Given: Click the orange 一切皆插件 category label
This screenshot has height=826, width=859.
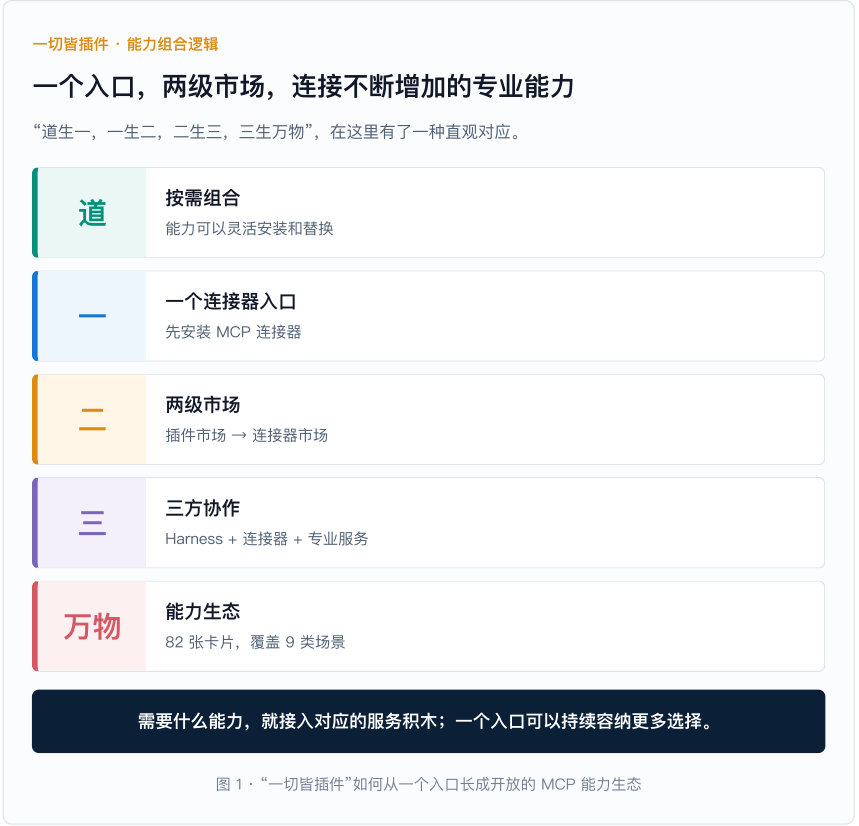Looking at the screenshot, I should (x=125, y=44).
